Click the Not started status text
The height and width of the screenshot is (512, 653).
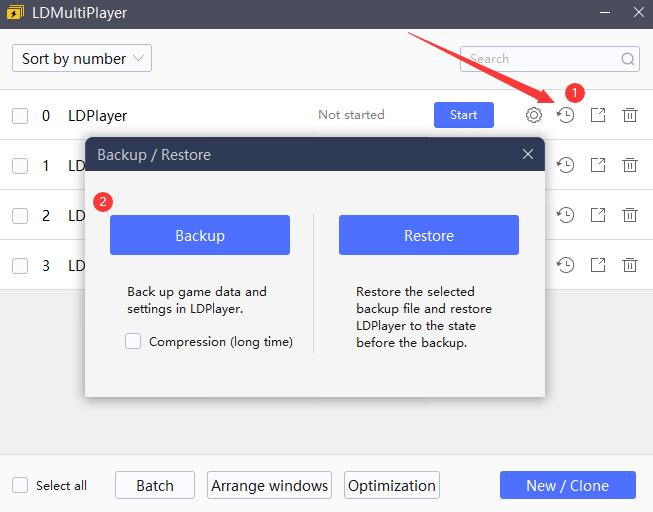point(351,115)
